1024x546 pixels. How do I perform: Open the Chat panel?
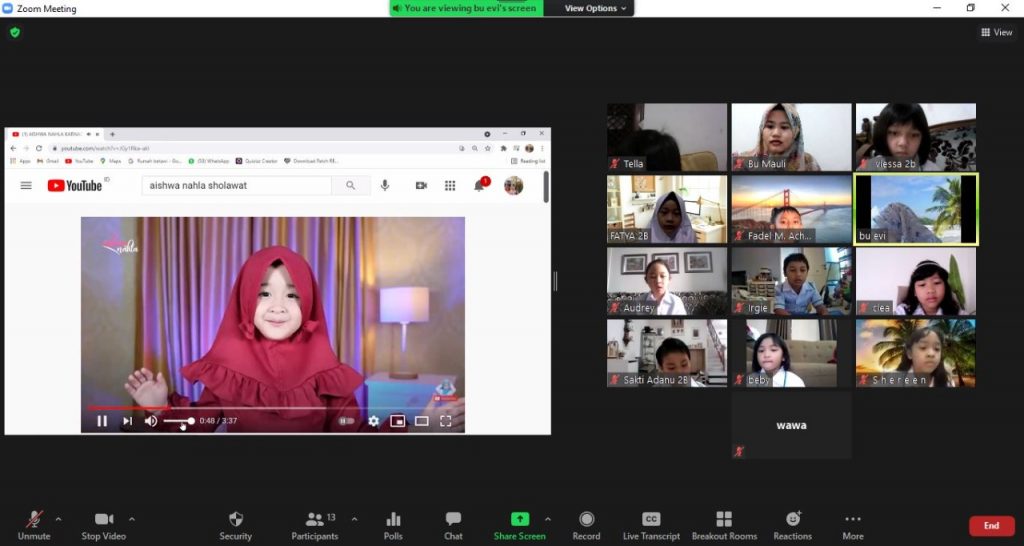[453, 520]
